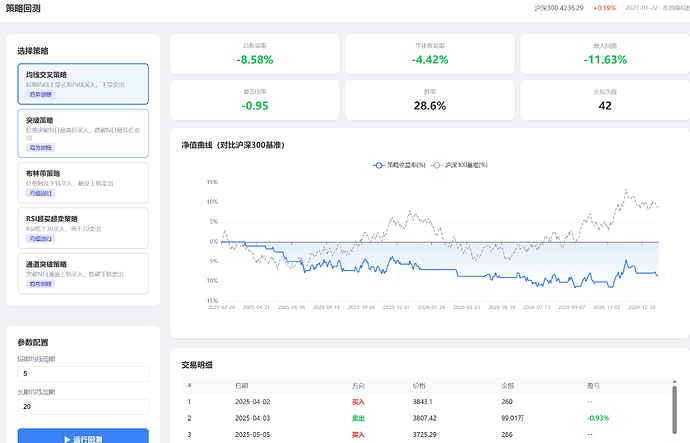Open the 2025-04-03 卖出 trade row
Screen dimensions: 690x443
pyautogui.click(x=426, y=418)
